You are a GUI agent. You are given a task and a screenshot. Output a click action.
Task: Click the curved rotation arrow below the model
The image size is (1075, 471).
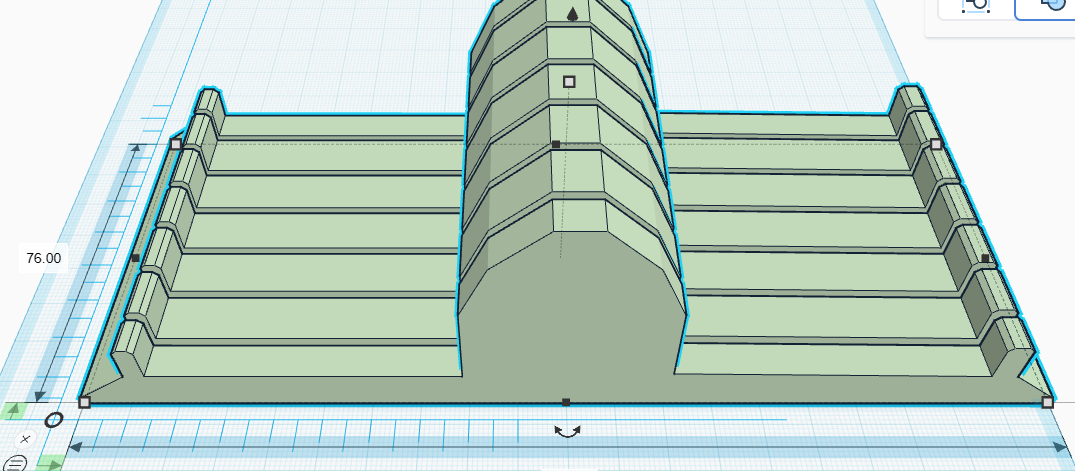coord(568,431)
